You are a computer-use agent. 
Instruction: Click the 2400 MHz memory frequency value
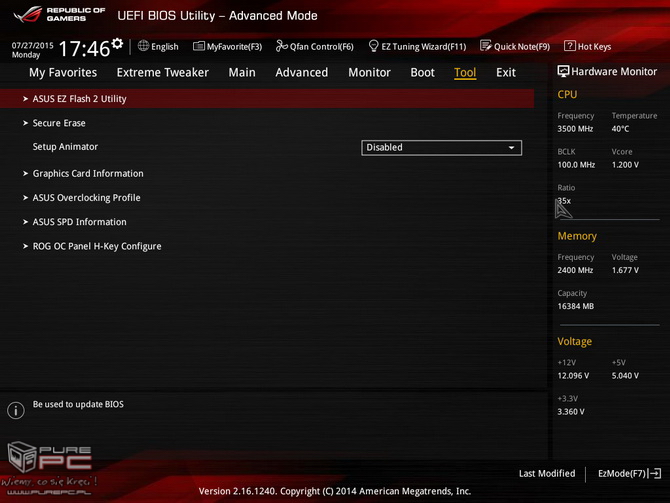click(x=575, y=270)
